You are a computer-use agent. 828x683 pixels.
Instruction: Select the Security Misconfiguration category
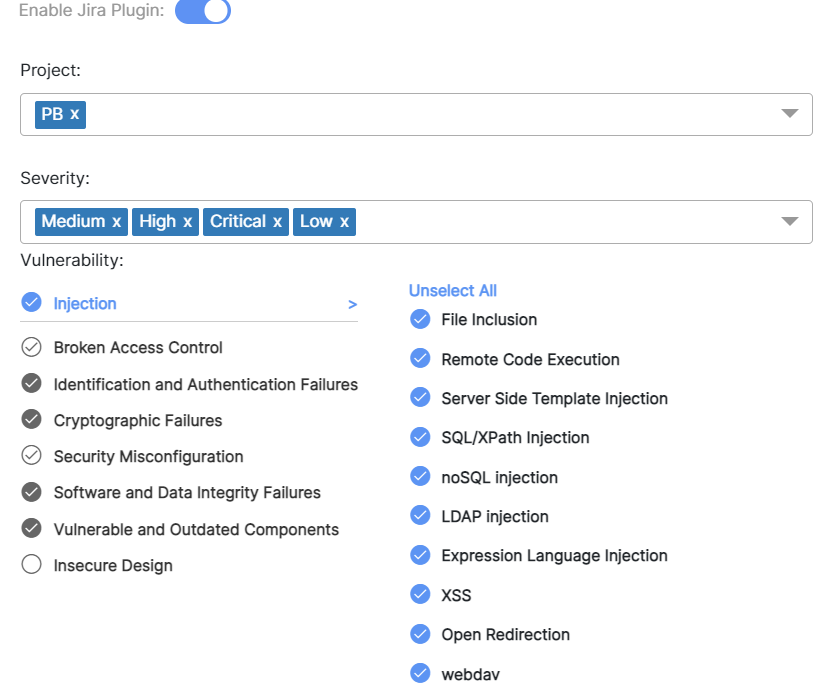coord(148,456)
